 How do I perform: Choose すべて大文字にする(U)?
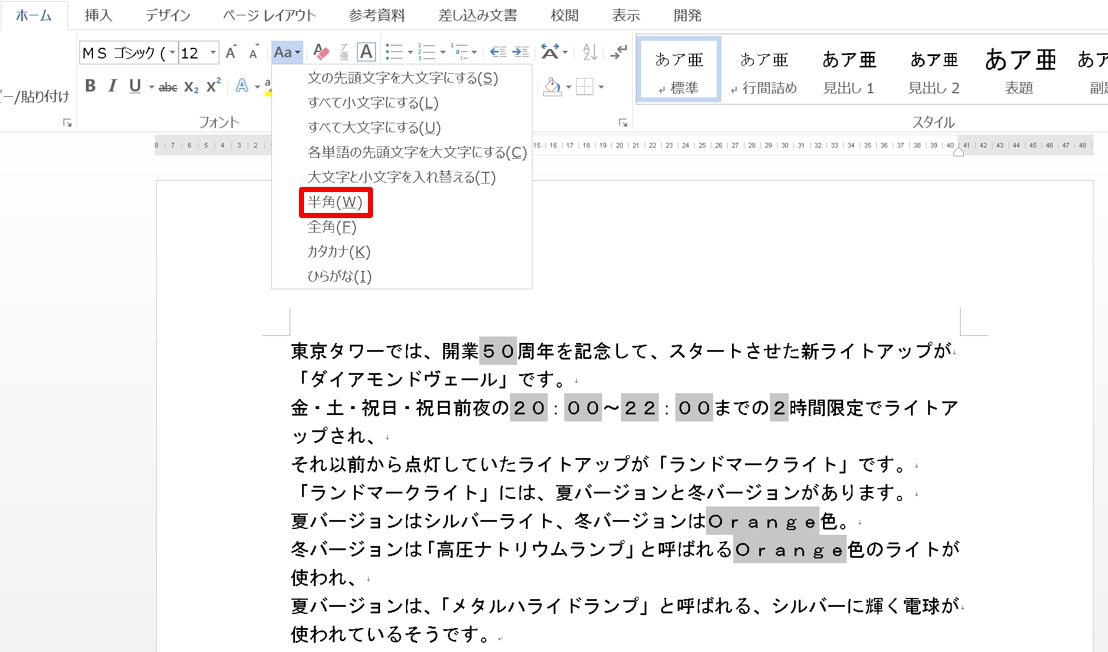click(401, 128)
